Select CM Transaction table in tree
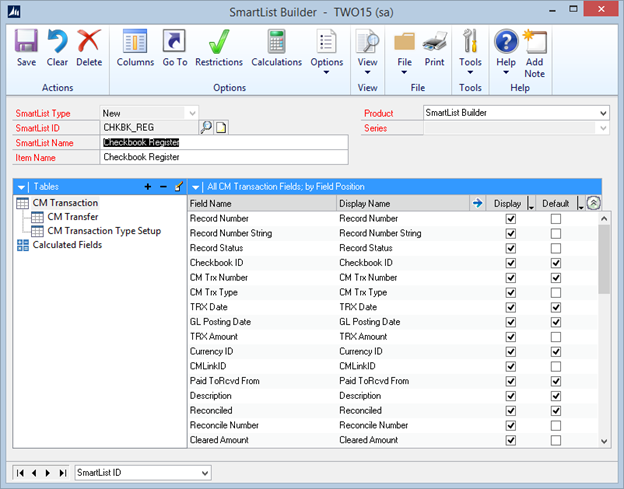The image size is (624, 489). 65,203
